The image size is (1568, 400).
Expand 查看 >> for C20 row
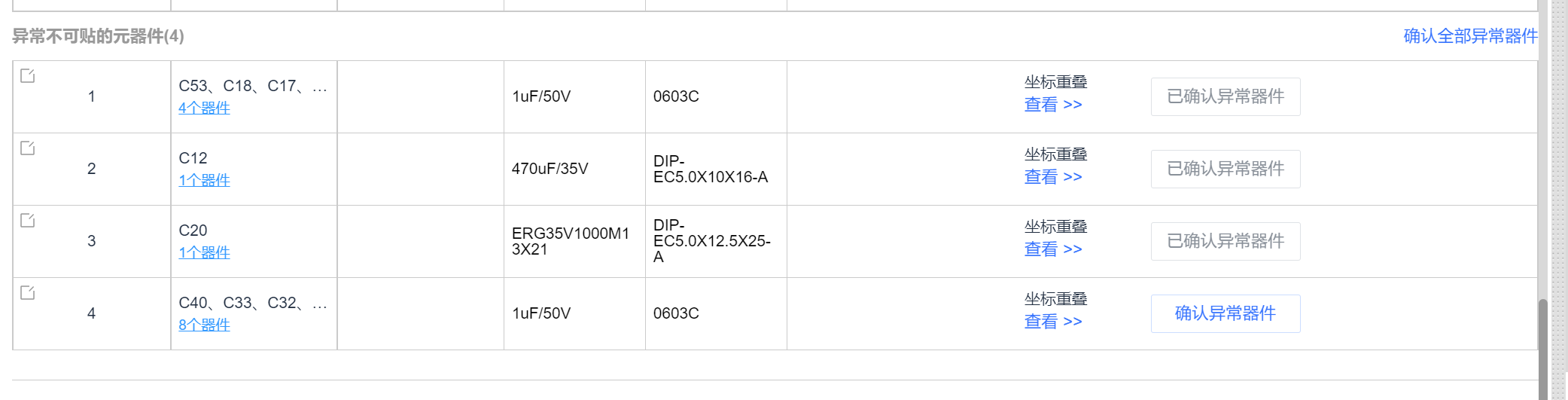pos(1052,249)
